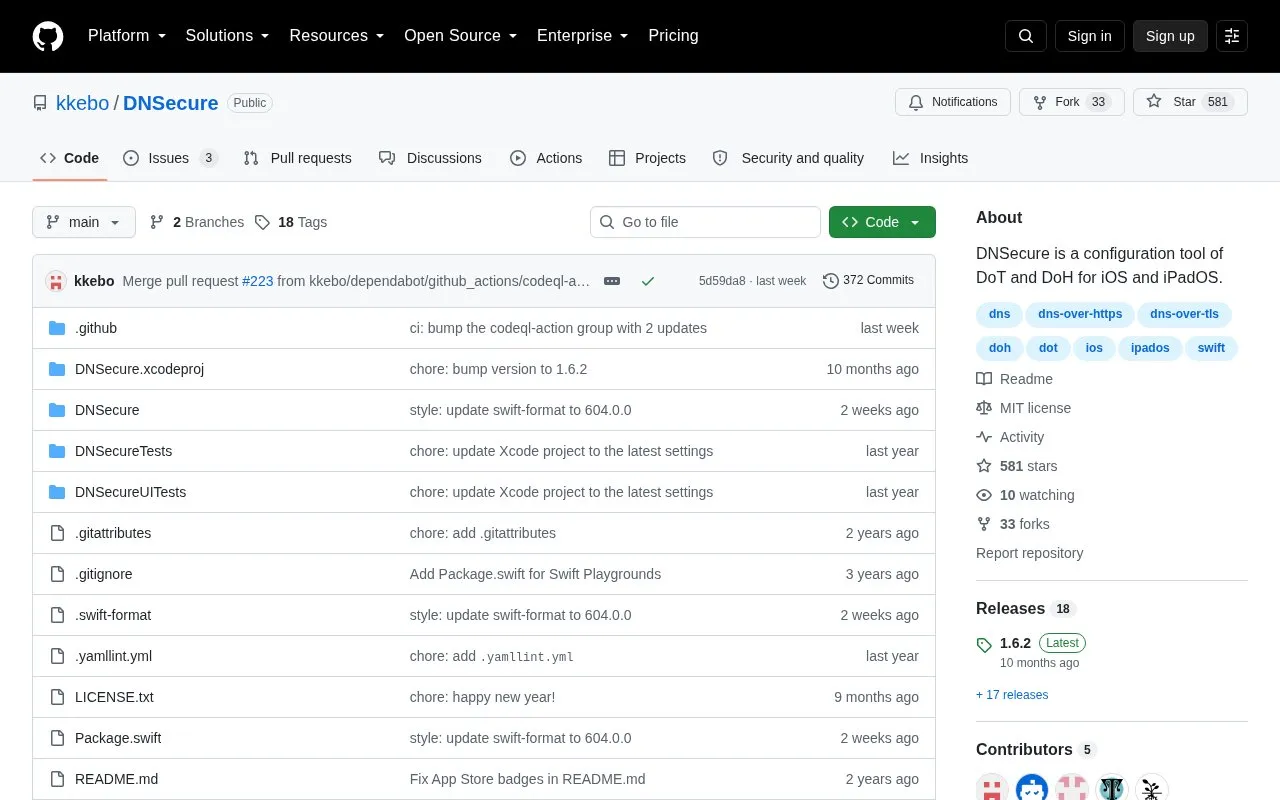This screenshot has height=800, width=1280.
Task: Select the ipados topic tag
Action: [x=1150, y=348]
